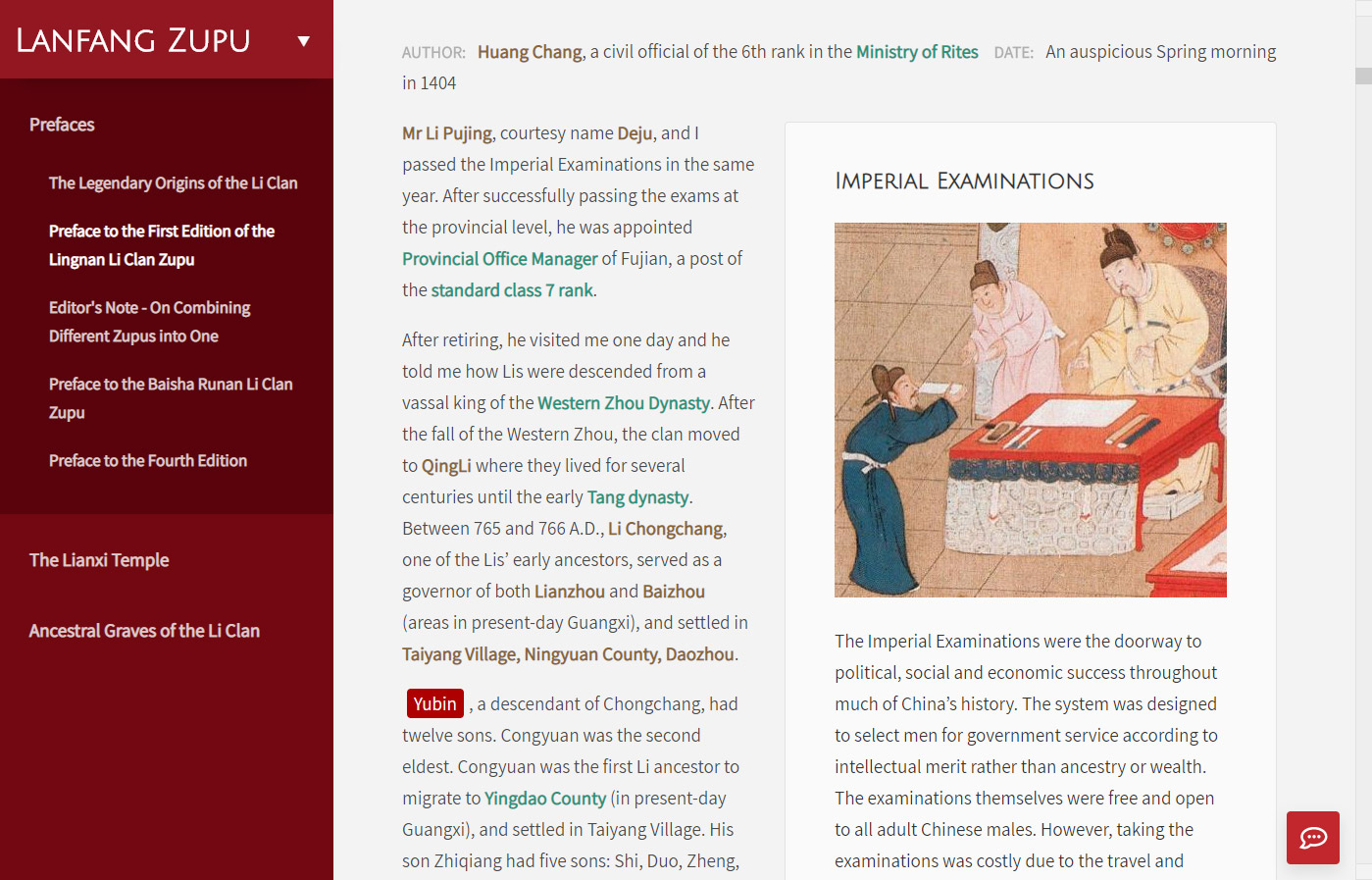Open the red chat bubble button
Screen dimensions: 1372x880
click(1312, 838)
